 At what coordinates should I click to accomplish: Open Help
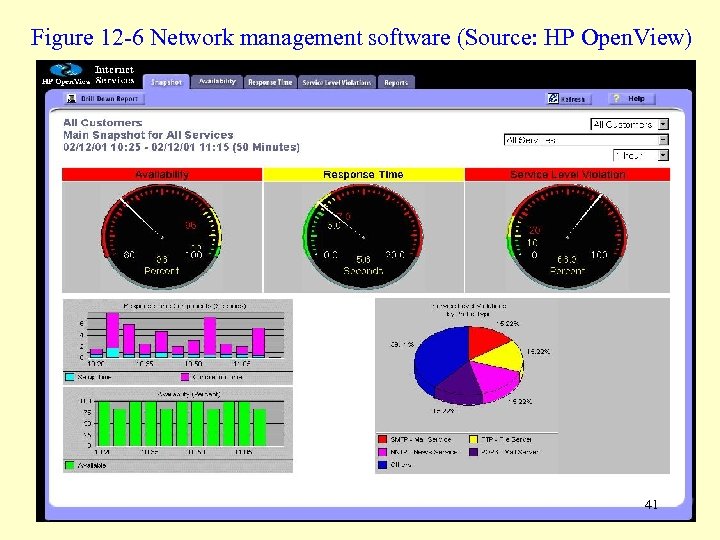631,98
